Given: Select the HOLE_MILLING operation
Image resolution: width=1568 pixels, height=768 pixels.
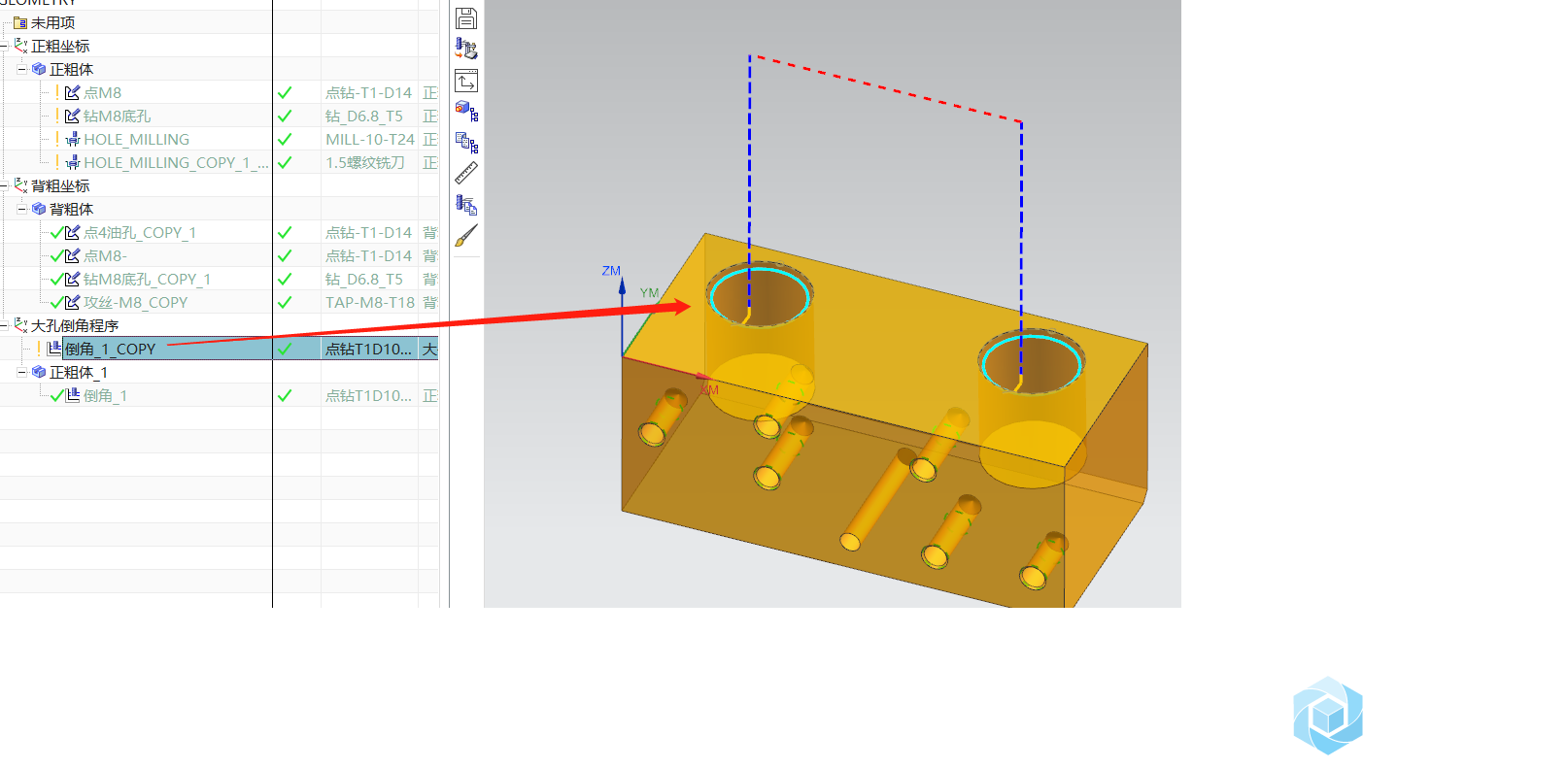Looking at the screenshot, I should (136, 139).
